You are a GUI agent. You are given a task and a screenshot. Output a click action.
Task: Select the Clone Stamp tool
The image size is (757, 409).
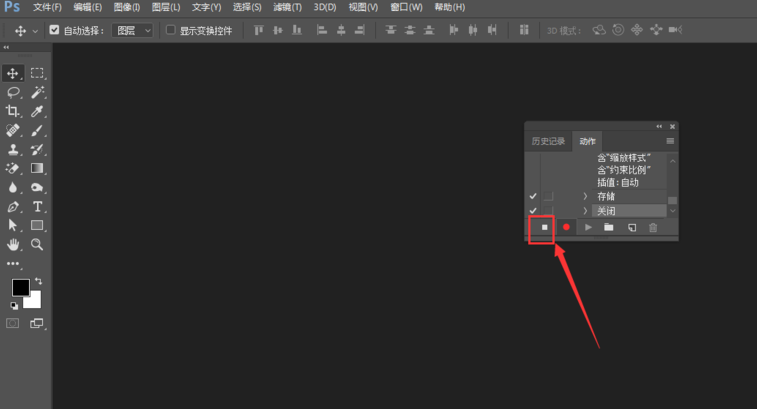point(13,149)
